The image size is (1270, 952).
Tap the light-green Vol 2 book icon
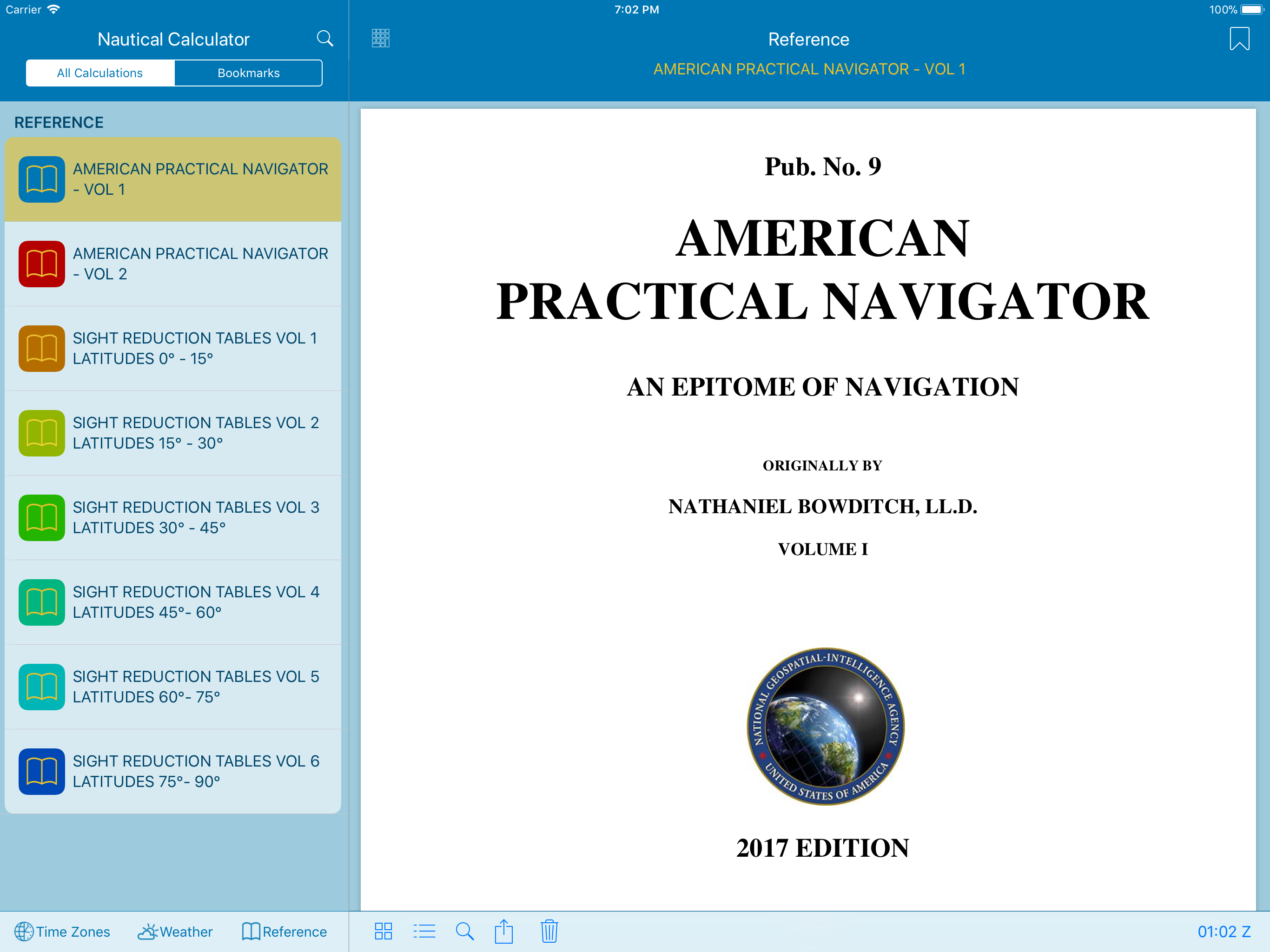click(x=41, y=433)
